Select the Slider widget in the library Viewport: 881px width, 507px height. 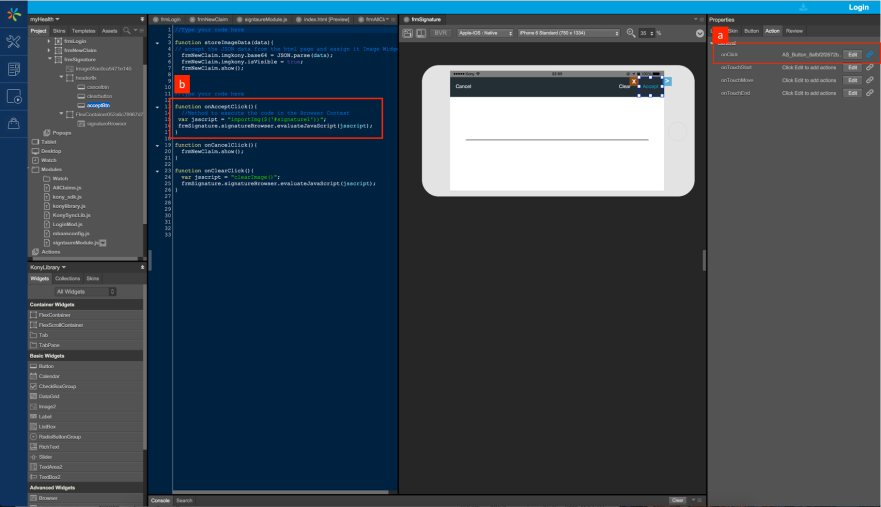click(x=48, y=456)
